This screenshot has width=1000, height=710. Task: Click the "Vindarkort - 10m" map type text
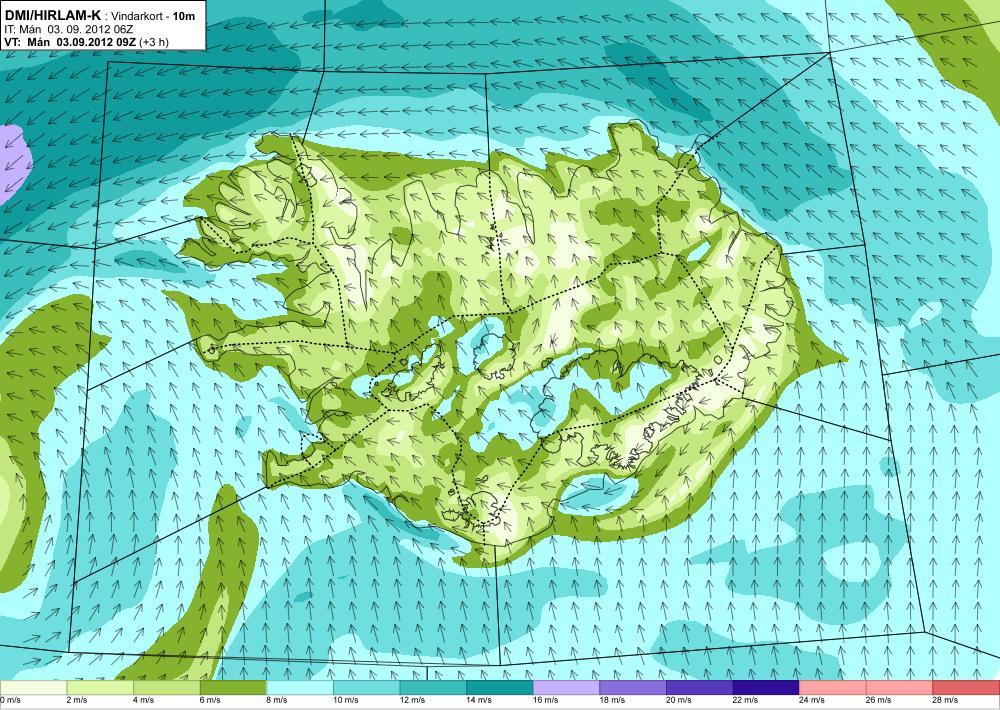[153, 17]
